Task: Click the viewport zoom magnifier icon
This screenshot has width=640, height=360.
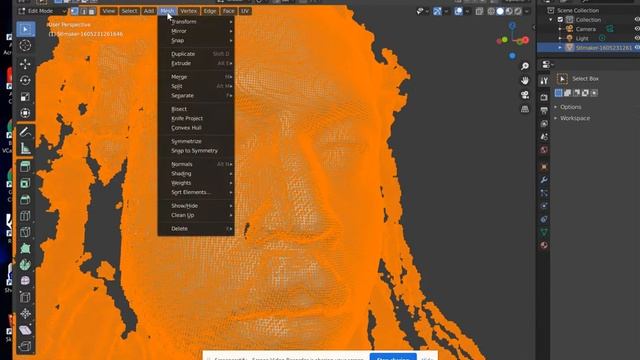Action: (x=525, y=66)
